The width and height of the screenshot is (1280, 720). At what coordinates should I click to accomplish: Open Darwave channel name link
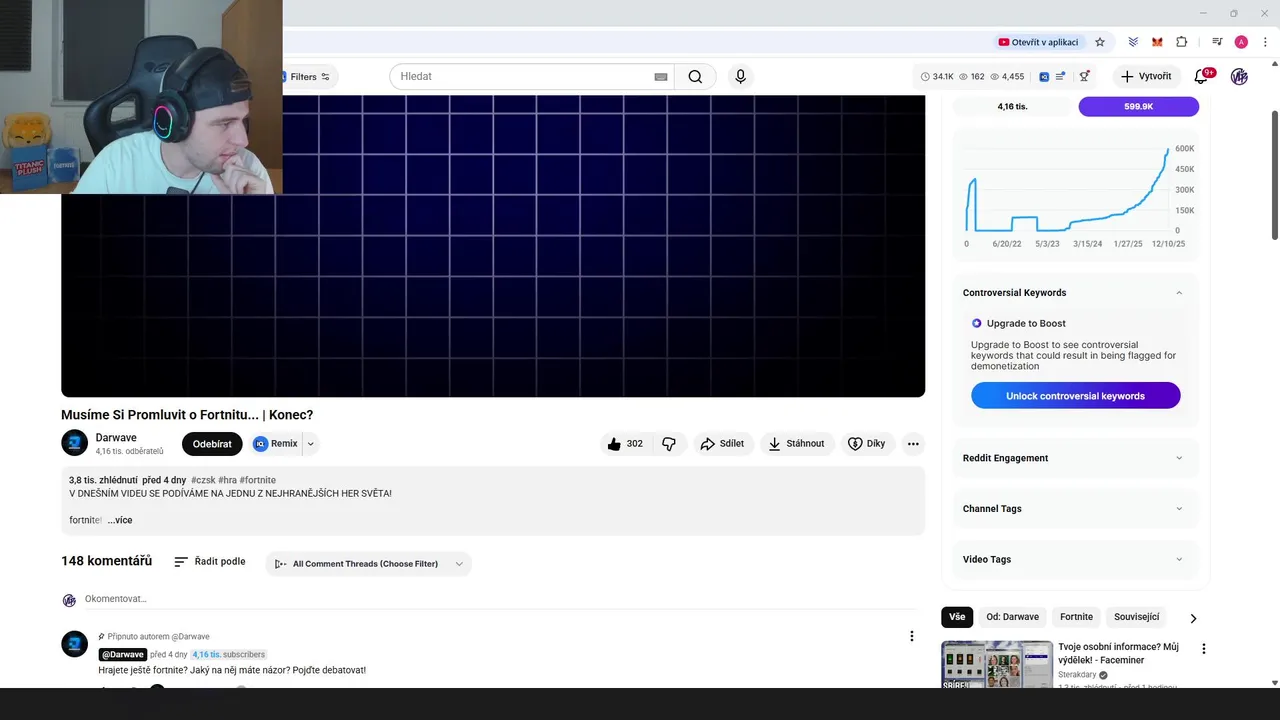point(116,438)
